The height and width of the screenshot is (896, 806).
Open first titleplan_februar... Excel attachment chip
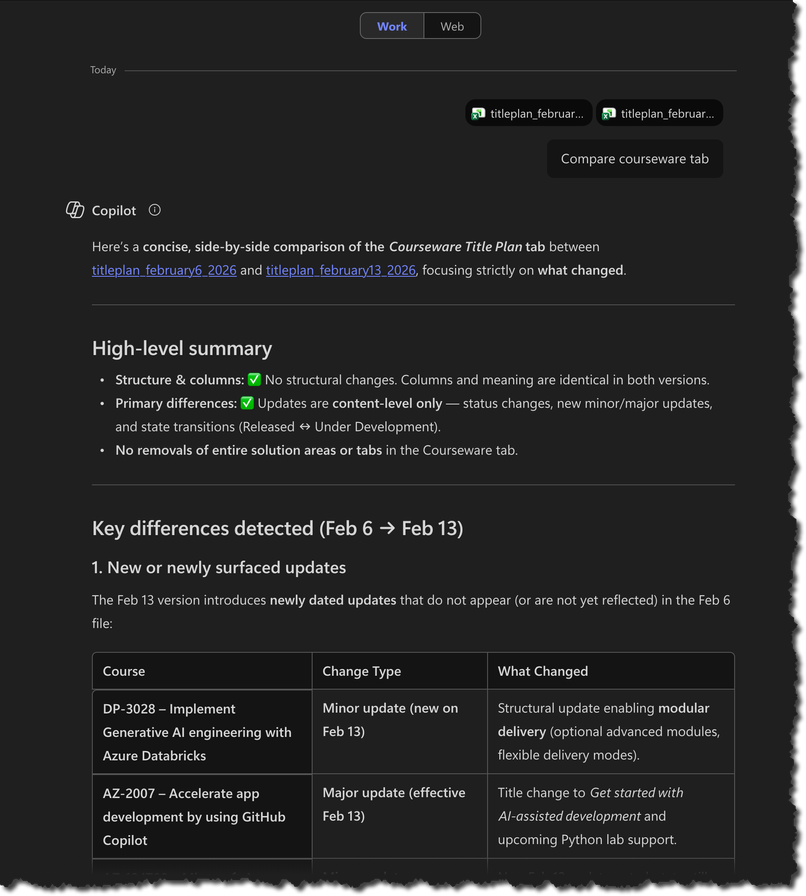tap(529, 113)
